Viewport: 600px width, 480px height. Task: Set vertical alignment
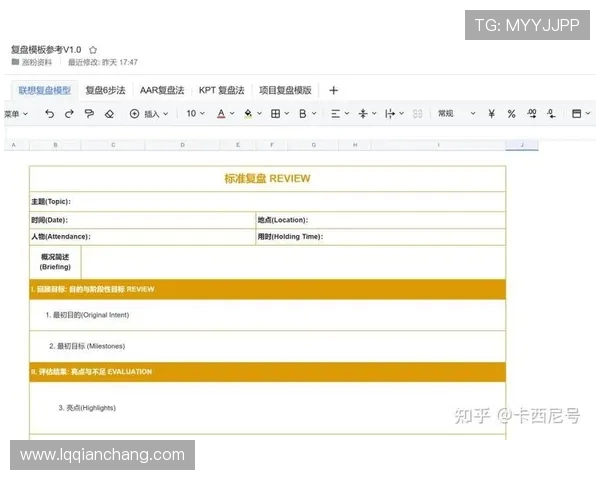pos(363,114)
